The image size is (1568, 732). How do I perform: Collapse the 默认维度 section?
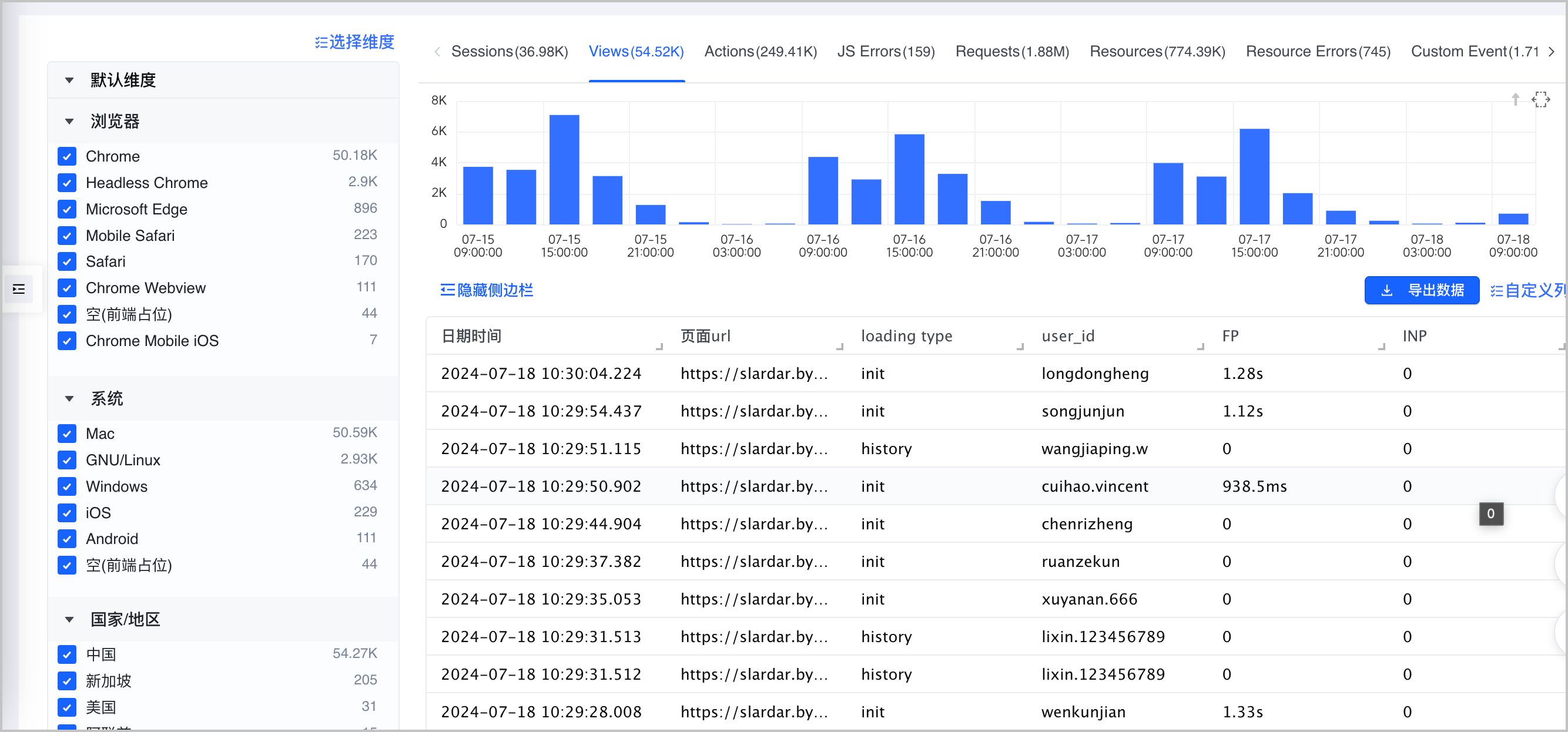[x=69, y=80]
